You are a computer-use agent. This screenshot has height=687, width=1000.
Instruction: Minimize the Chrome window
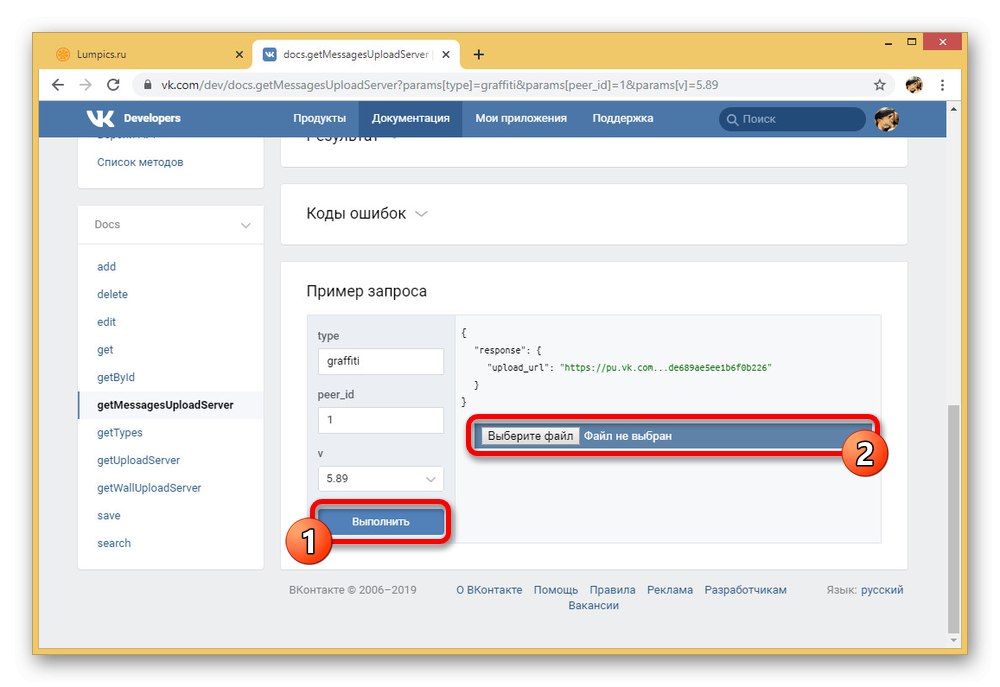(x=888, y=43)
